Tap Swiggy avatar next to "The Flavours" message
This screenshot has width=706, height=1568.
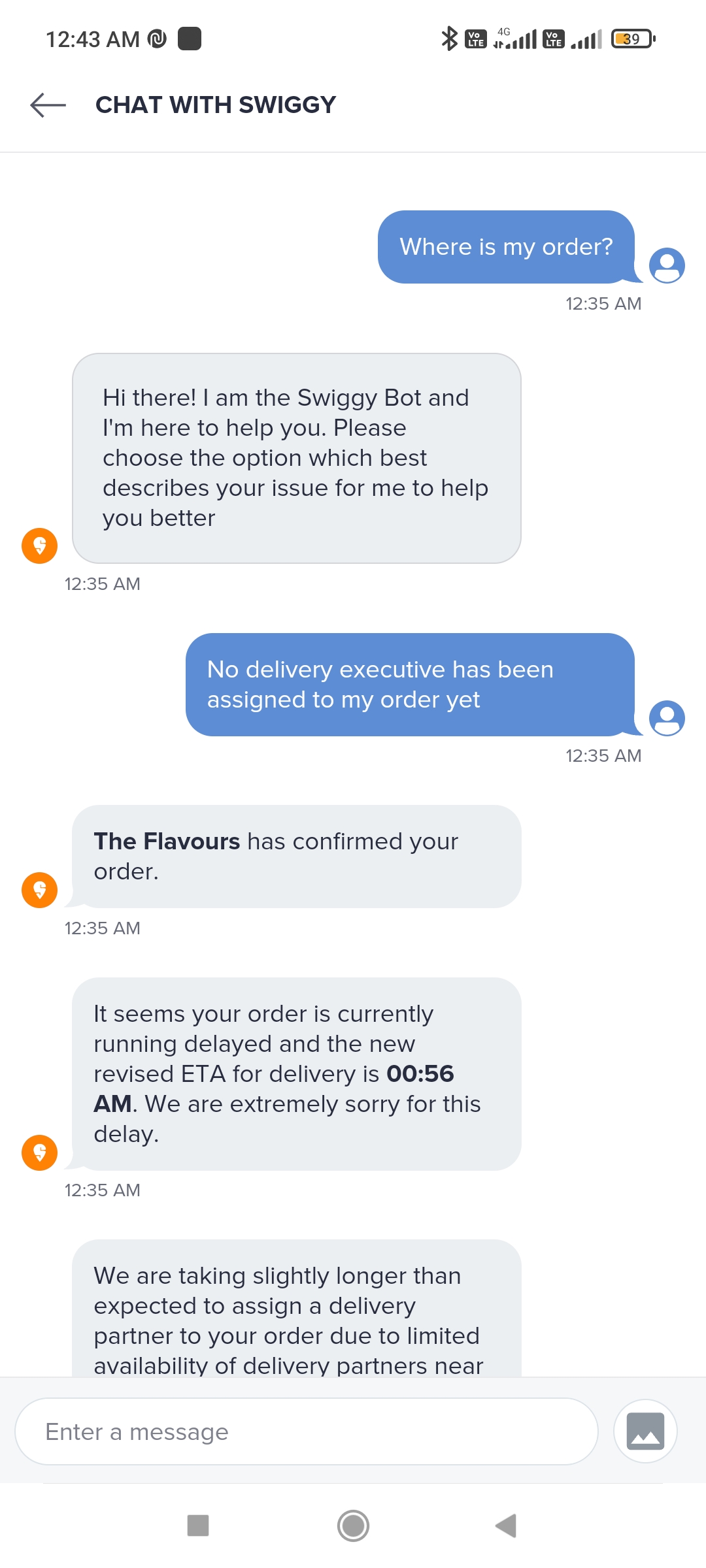[x=40, y=890]
